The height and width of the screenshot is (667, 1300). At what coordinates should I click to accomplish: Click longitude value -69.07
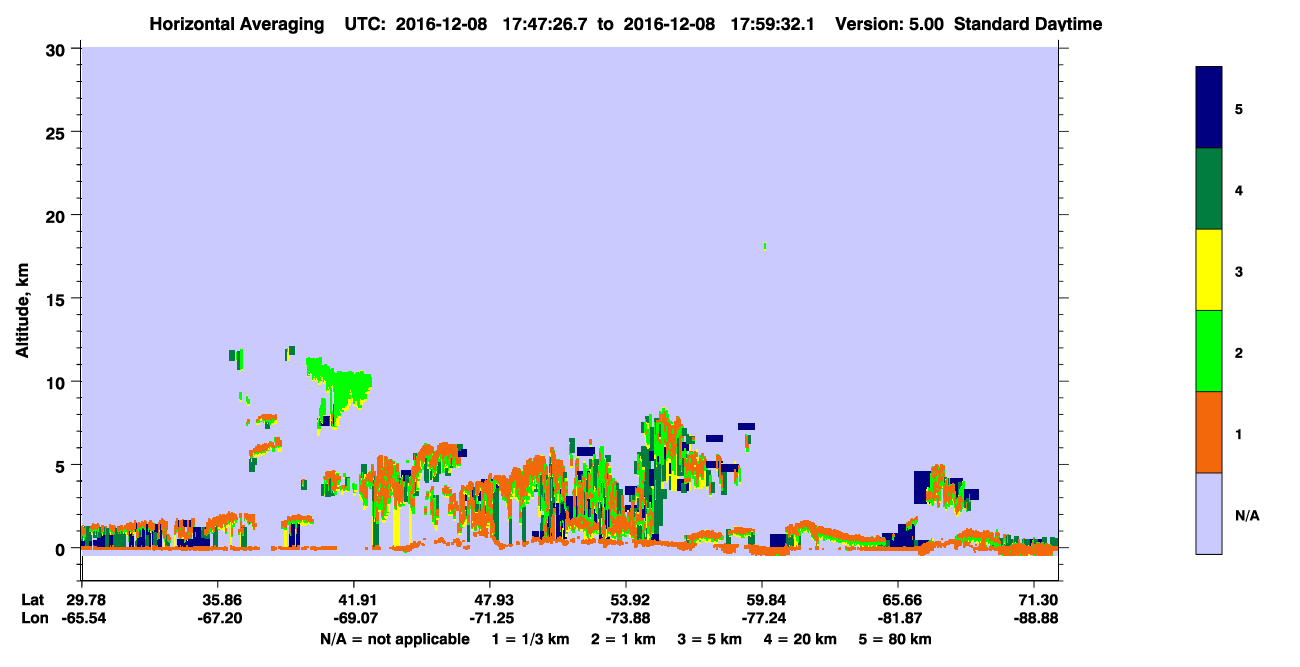point(354,619)
